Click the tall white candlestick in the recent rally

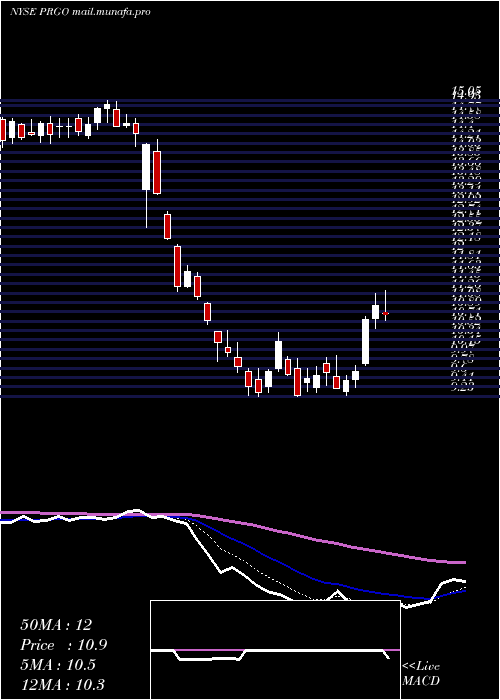pyautogui.click(x=365, y=342)
